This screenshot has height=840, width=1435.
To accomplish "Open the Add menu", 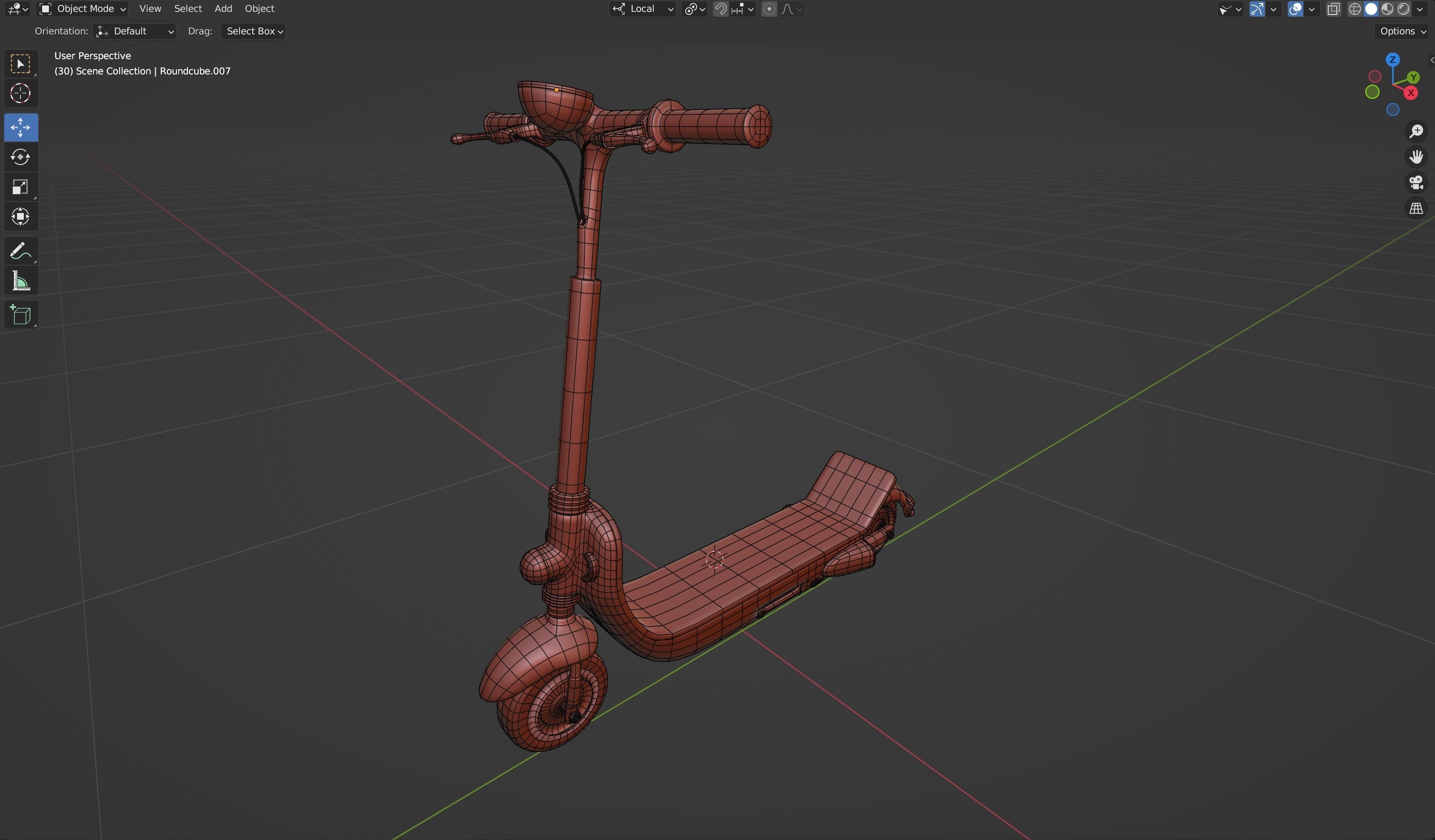I will coord(223,9).
